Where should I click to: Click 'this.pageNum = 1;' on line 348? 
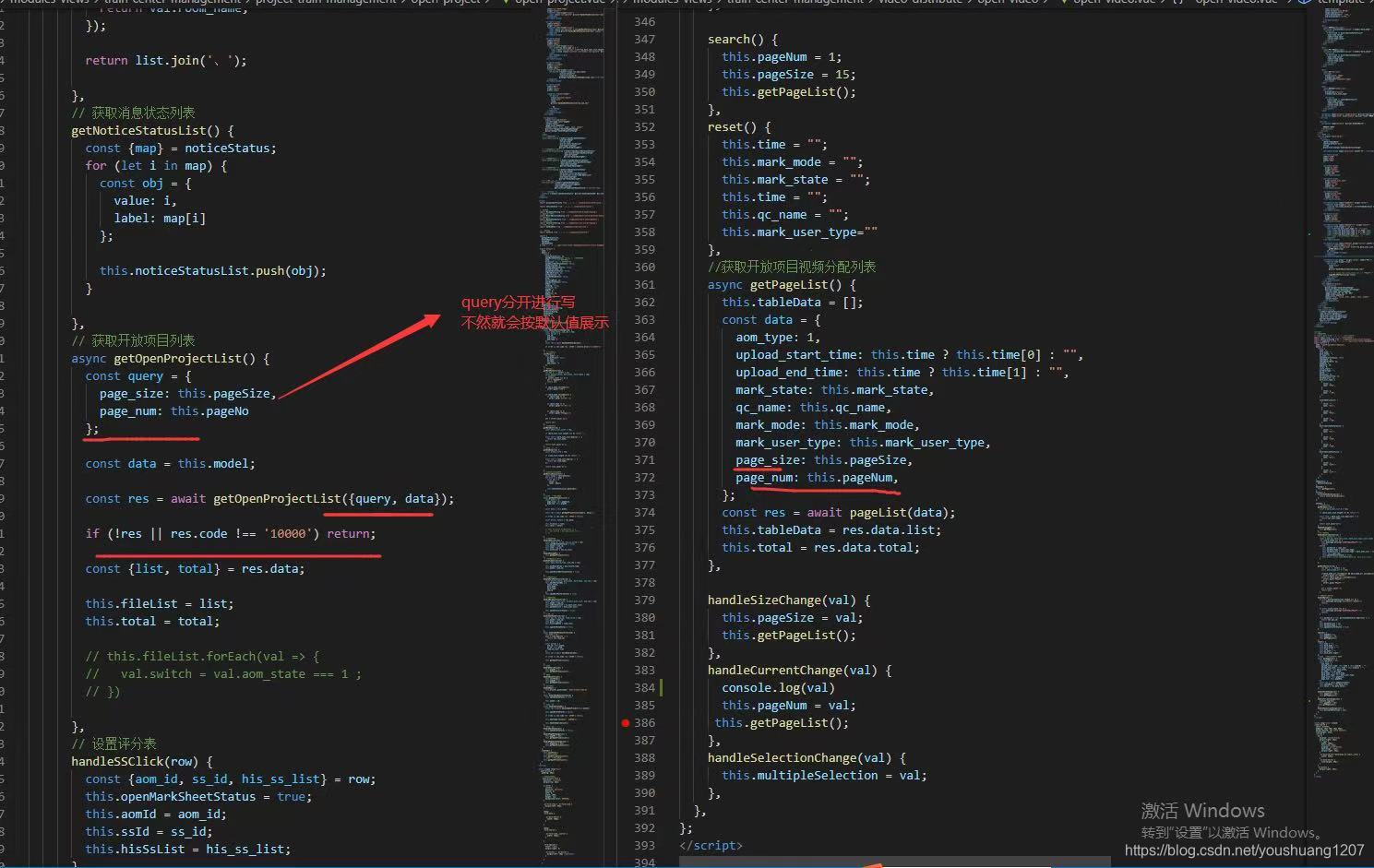pos(782,57)
